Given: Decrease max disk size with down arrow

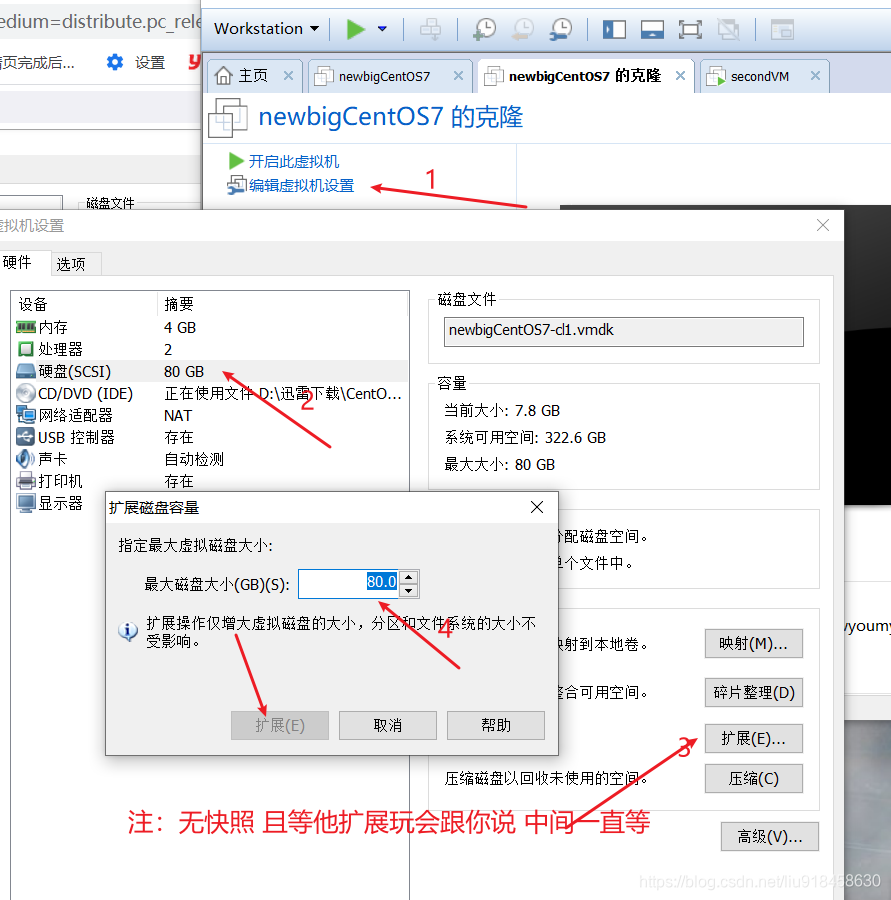Looking at the screenshot, I should [408, 591].
